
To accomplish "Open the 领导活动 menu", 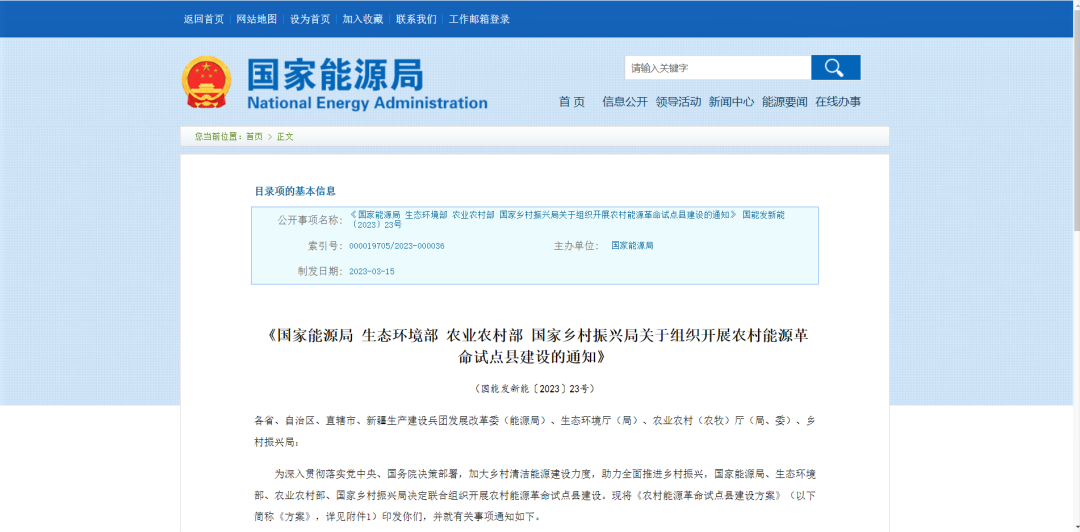I will 678,102.
